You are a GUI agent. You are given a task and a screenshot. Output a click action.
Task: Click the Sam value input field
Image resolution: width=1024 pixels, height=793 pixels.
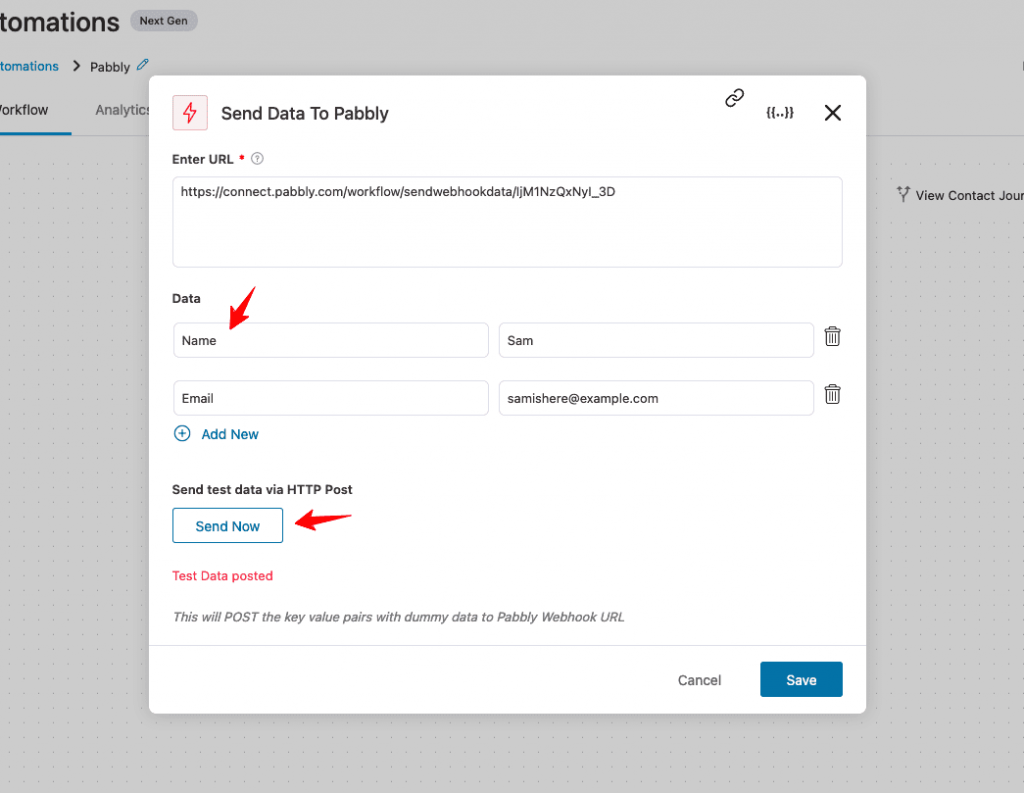[656, 340]
